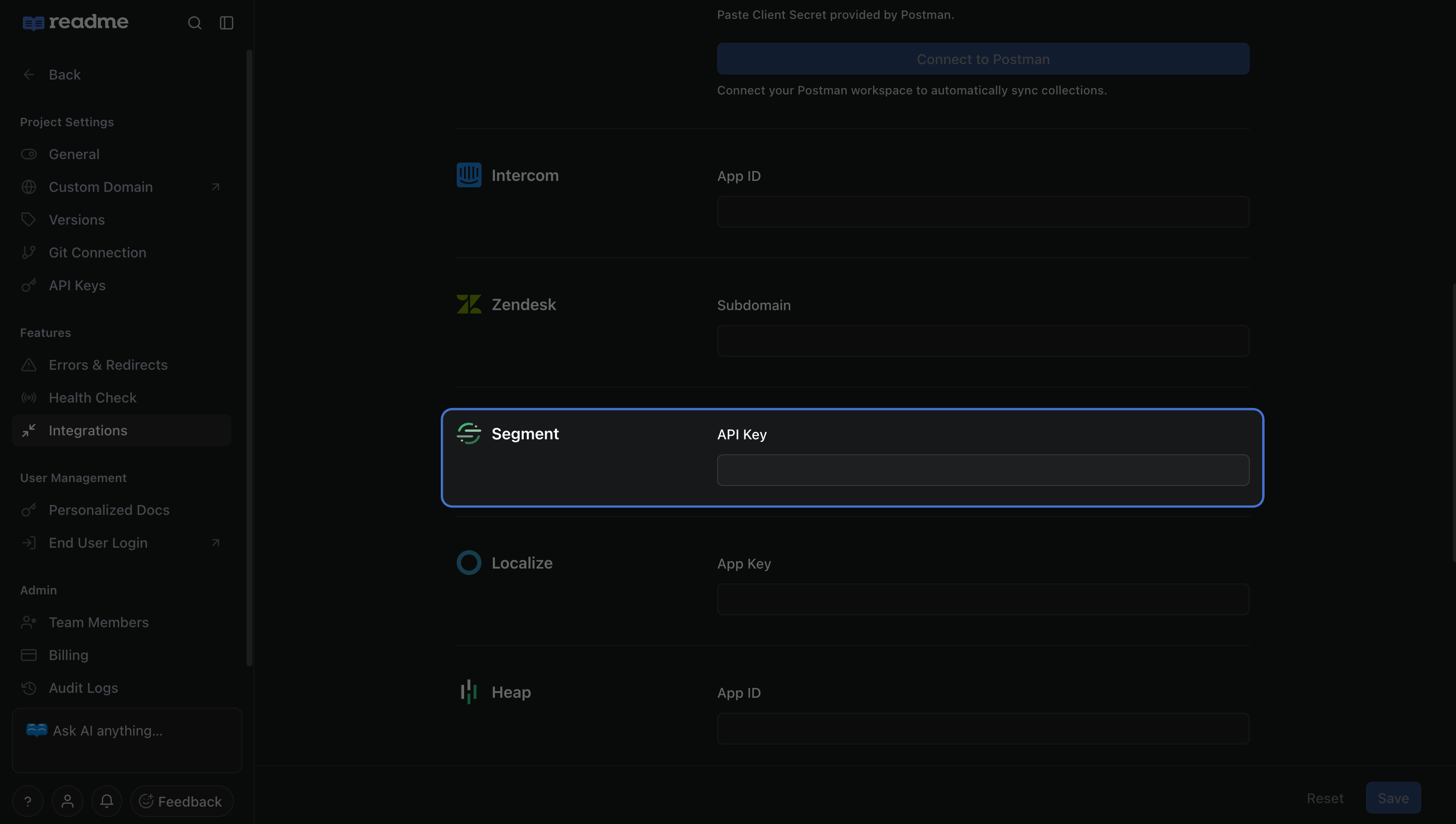1456x824 pixels.
Task: Click the API Keys key icon
Action: point(29,285)
